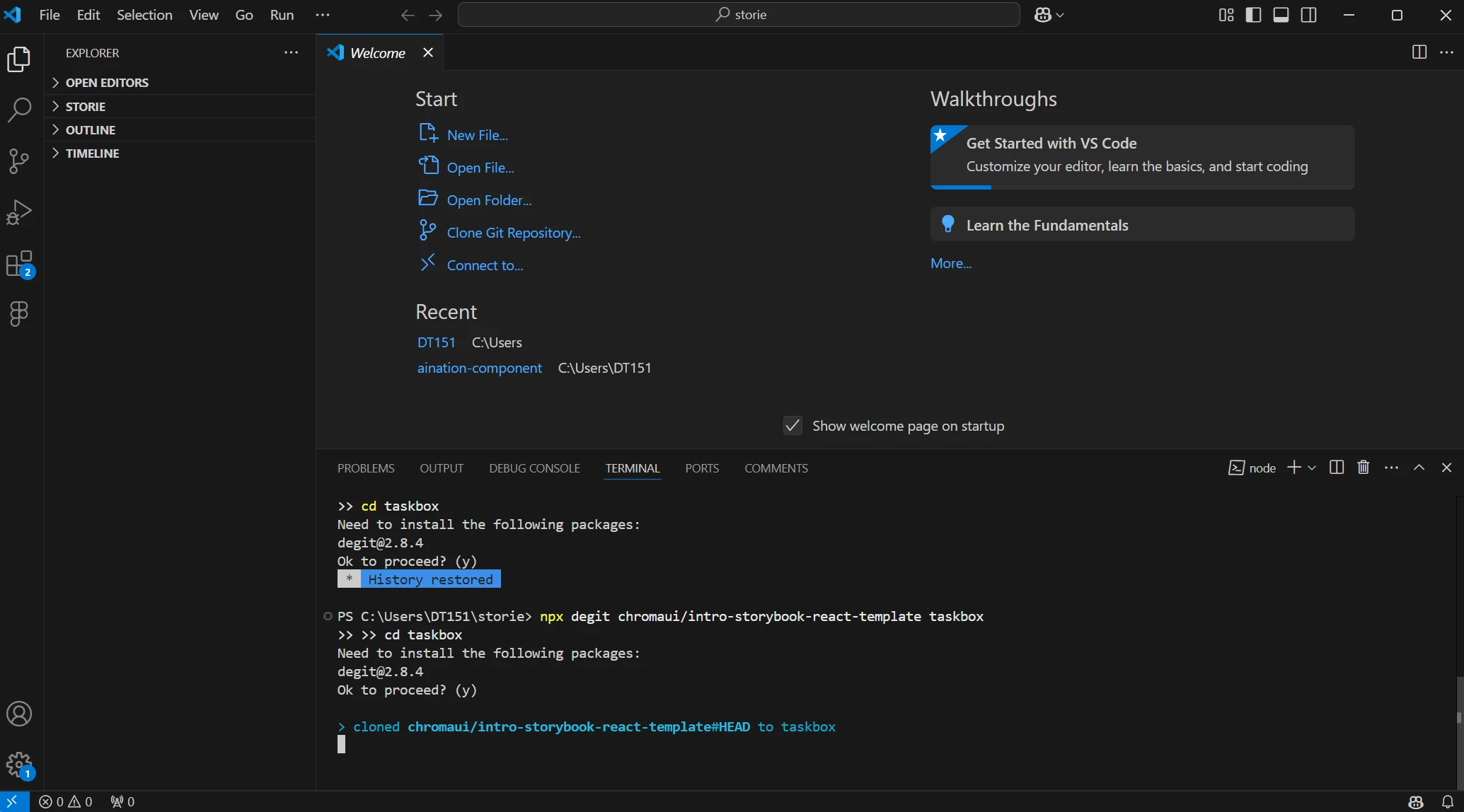Image resolution: width=1464 pixels, height=812 pixels.
Task: Click the Open File... link
Action: pos(467,167)
